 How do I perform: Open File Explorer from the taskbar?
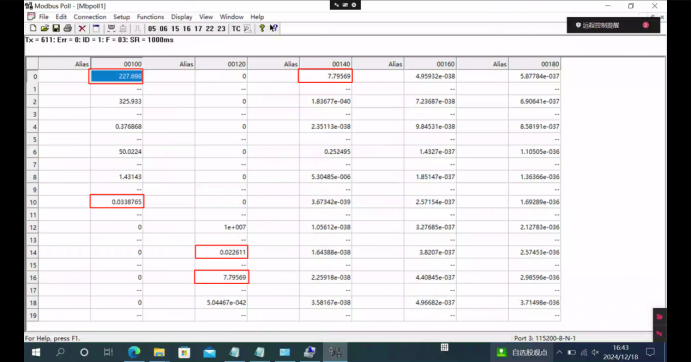tap(159, 352)
